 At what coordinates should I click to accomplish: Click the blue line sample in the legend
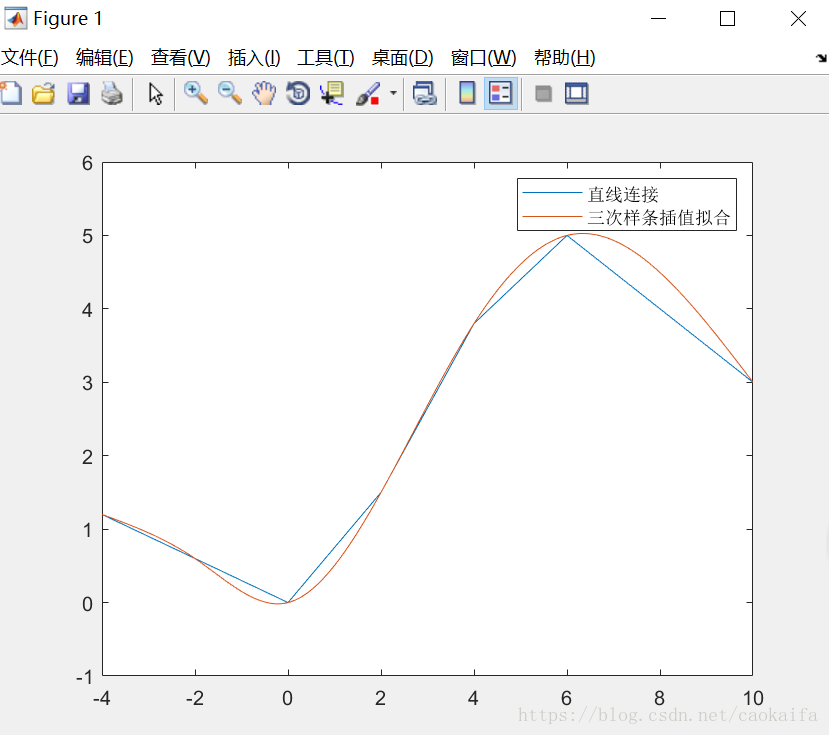(x=552, y=193)
